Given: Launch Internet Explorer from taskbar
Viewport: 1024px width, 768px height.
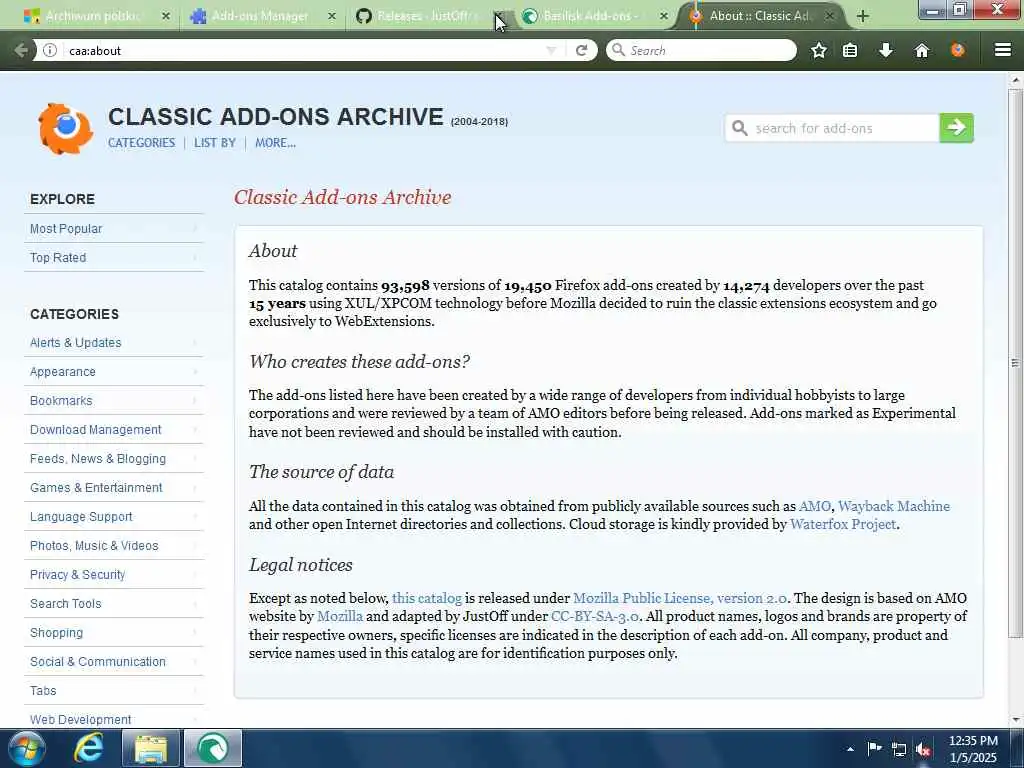Looking at the screenshot, I should (x=88, y=748).
